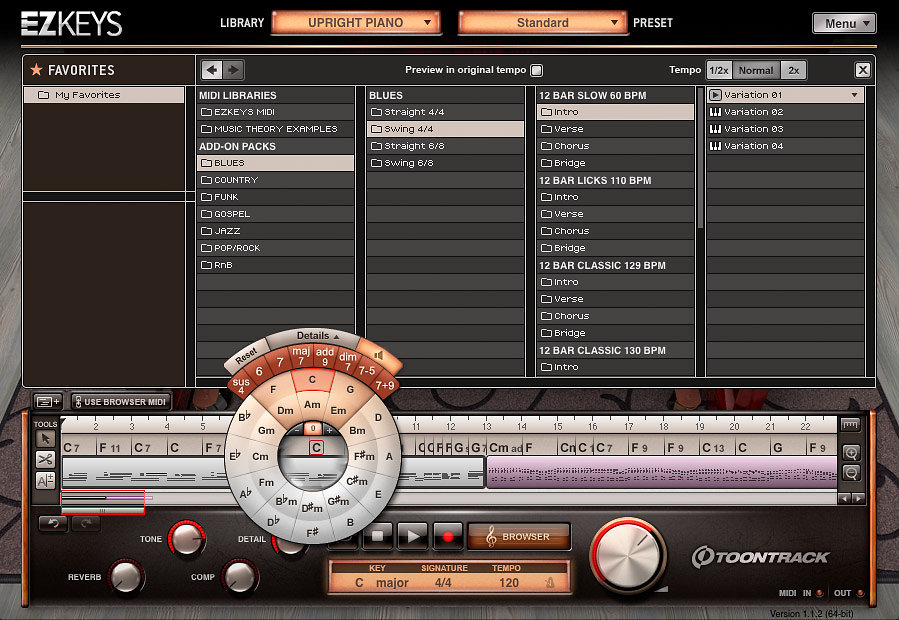
Task: Open 12 Bar Slow Intro folder
Action: 615,112
